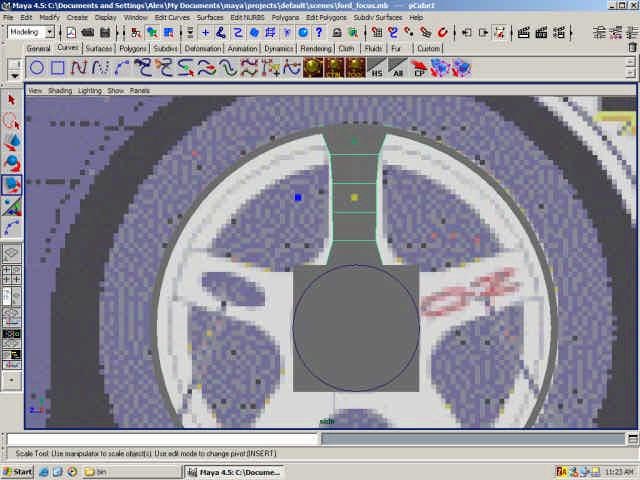Click the Windows Start button
Viewport: 640px width, 480px height.
(x=18, y=471)
